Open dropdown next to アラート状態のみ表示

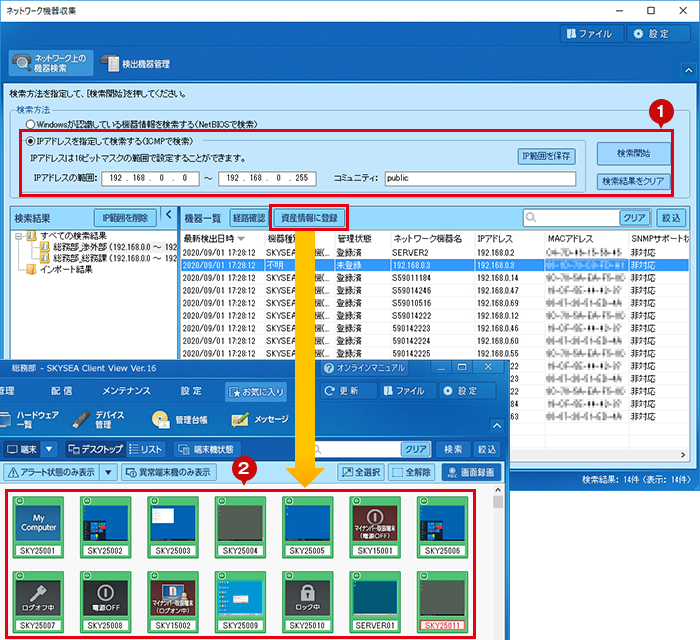[108, 472]
